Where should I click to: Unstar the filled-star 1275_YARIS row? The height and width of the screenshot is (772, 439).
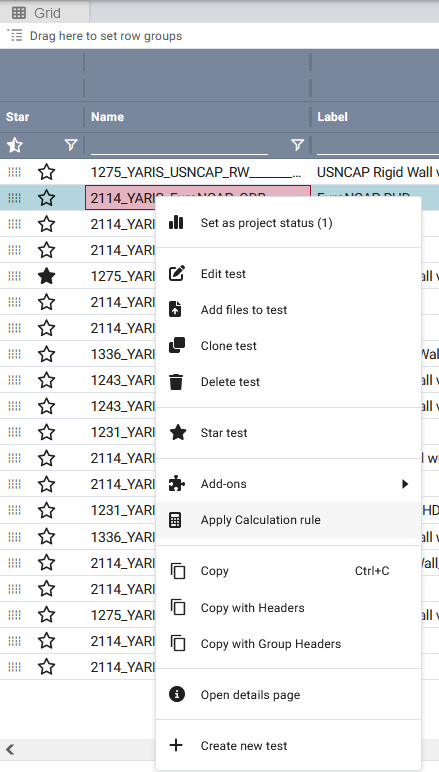[46, 276]
